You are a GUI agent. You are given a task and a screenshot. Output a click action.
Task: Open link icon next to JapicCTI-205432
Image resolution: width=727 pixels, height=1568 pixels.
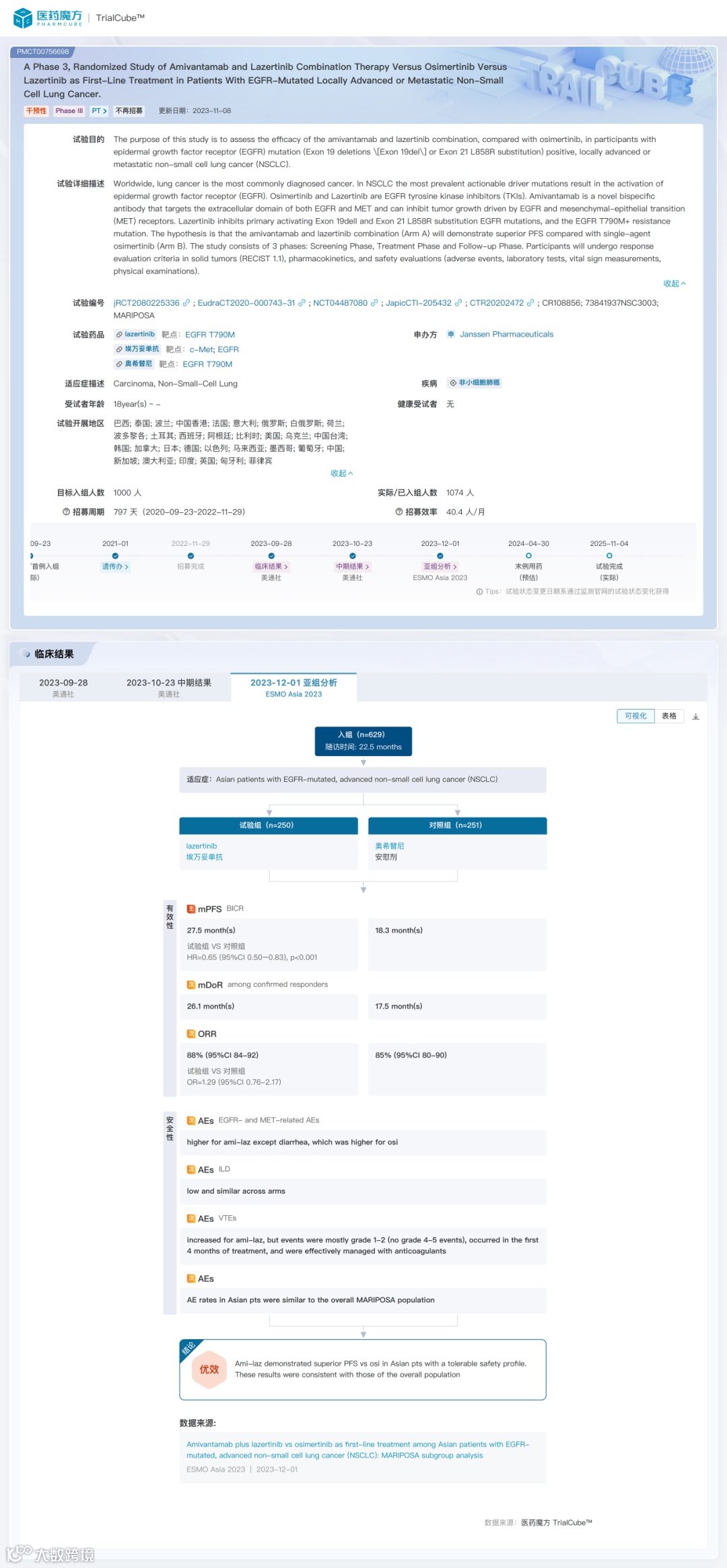pyautogui.click(x=458, y=303)
